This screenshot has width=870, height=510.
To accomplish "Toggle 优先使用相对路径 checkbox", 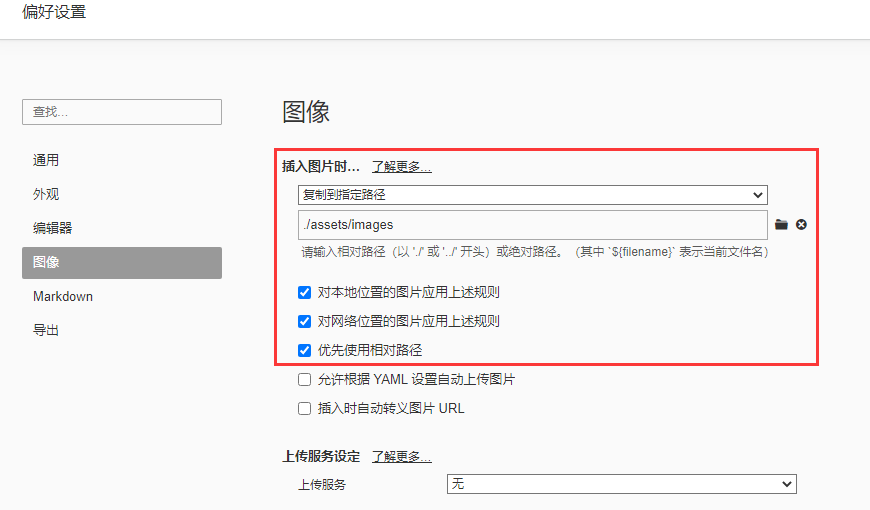I will point(304,350).
